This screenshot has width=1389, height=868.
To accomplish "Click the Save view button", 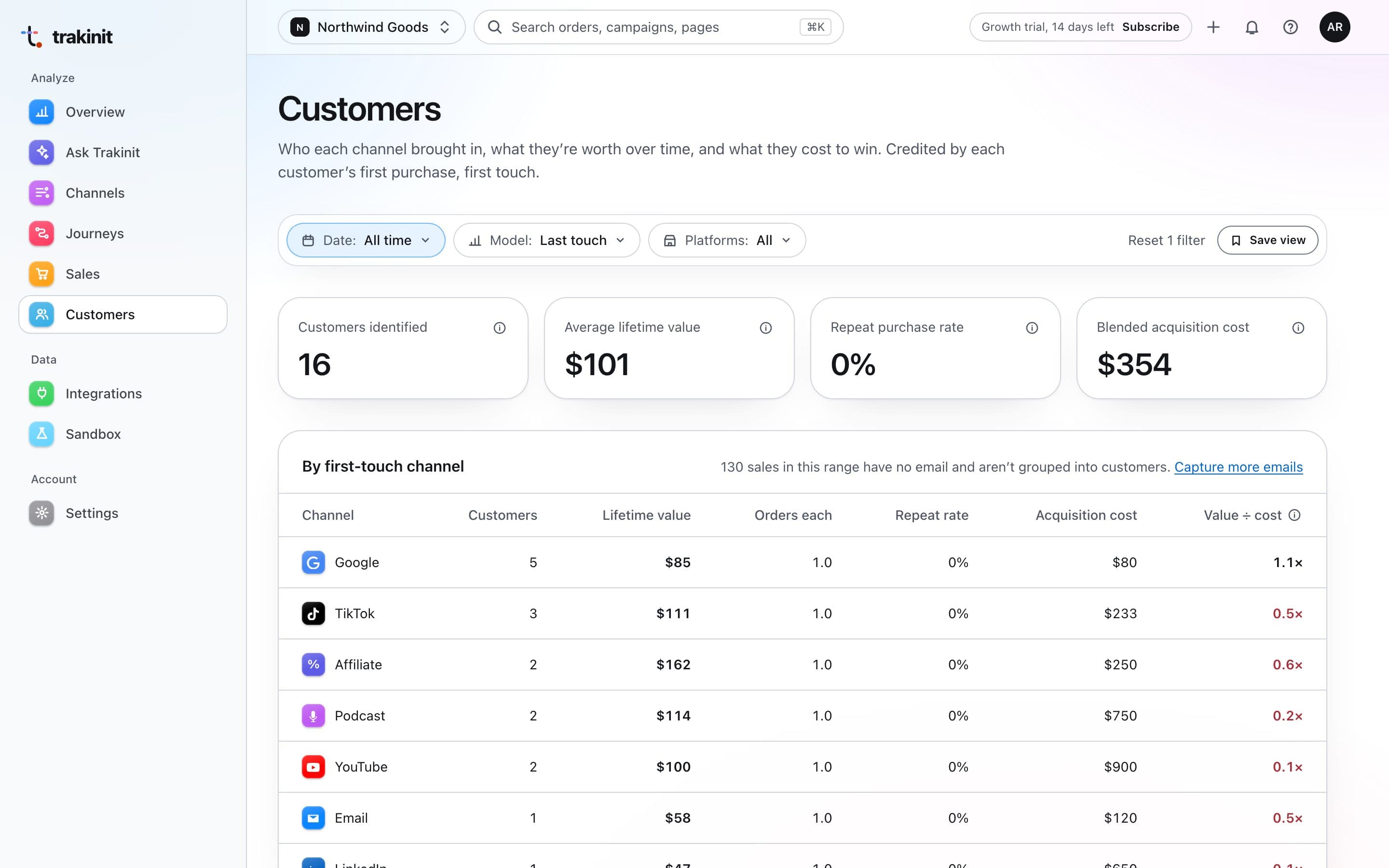I will (1267, 240).
